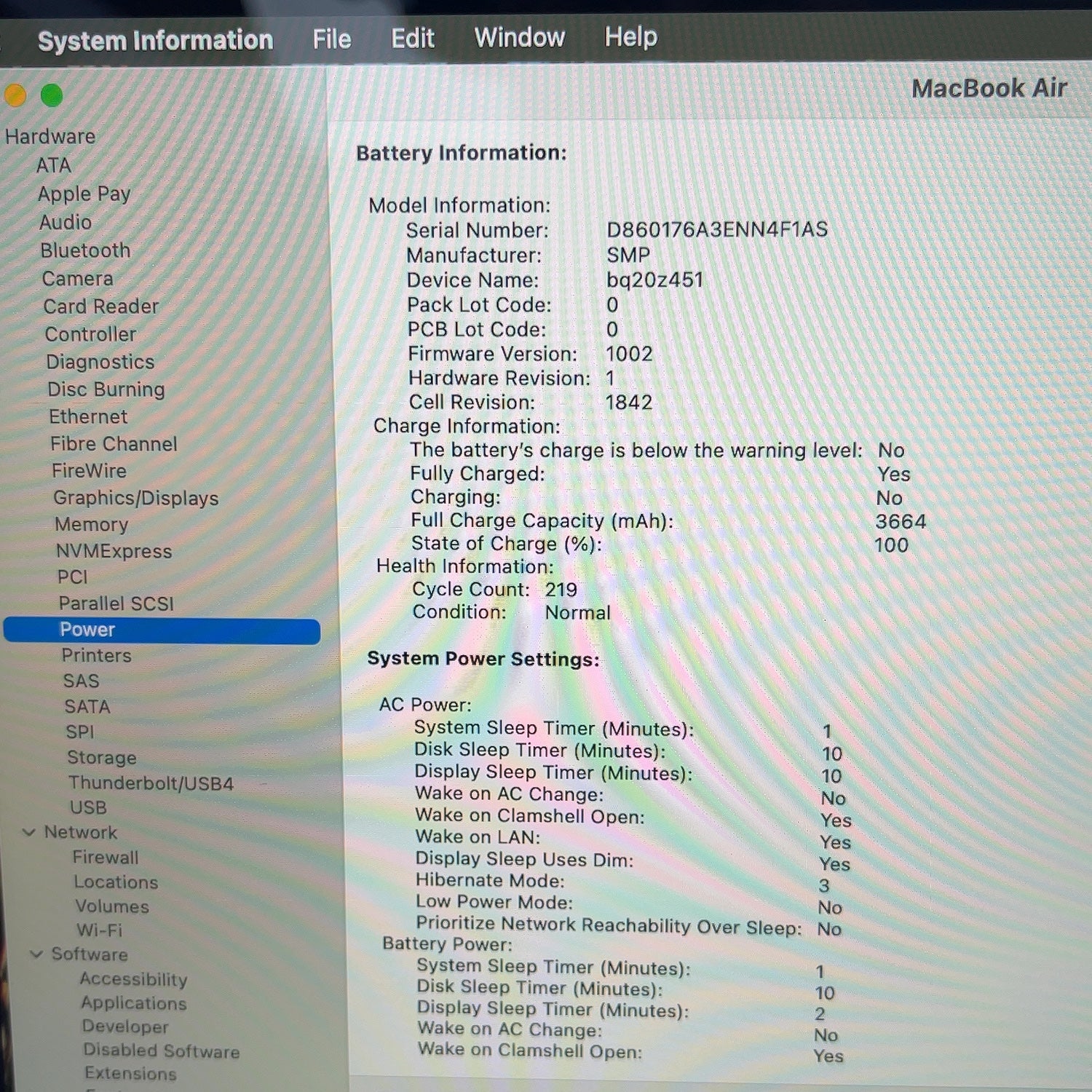Select Extensions under Software
Image resolution: width=1092 pixels, height=1092 pixels.
click(x=131, y=1073)
